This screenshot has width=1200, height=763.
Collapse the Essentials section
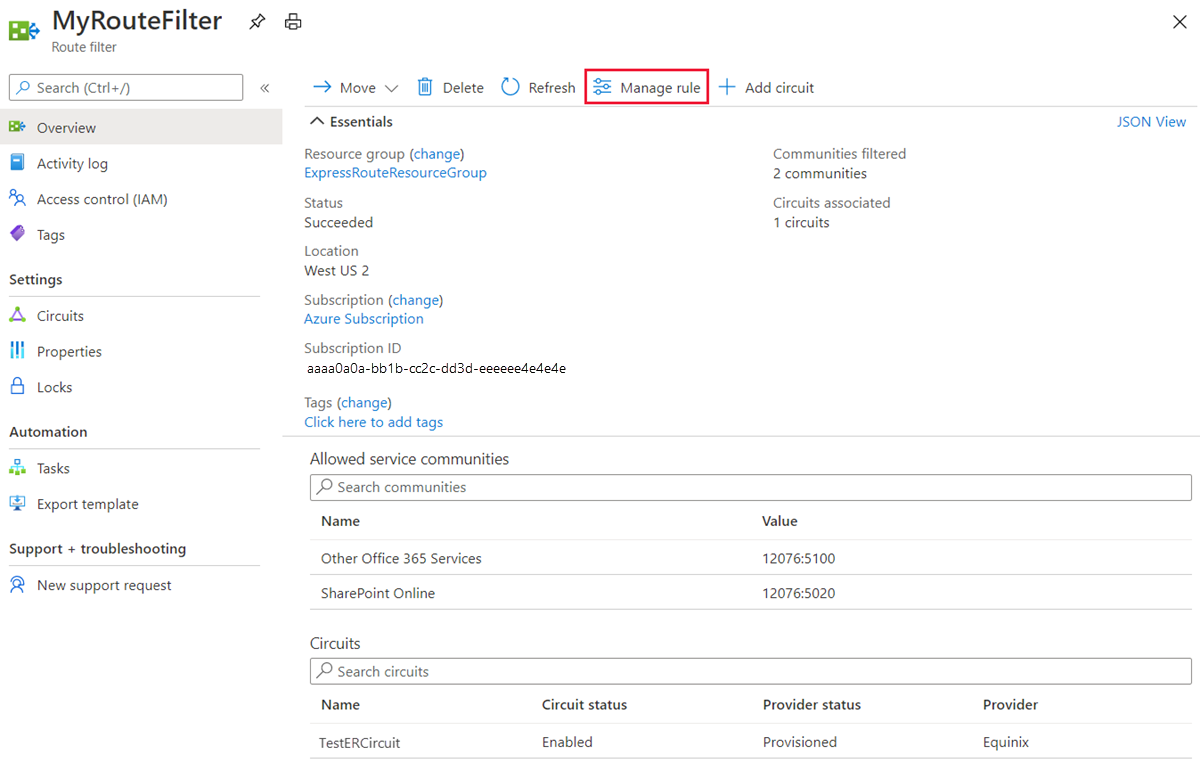(319, 121)
